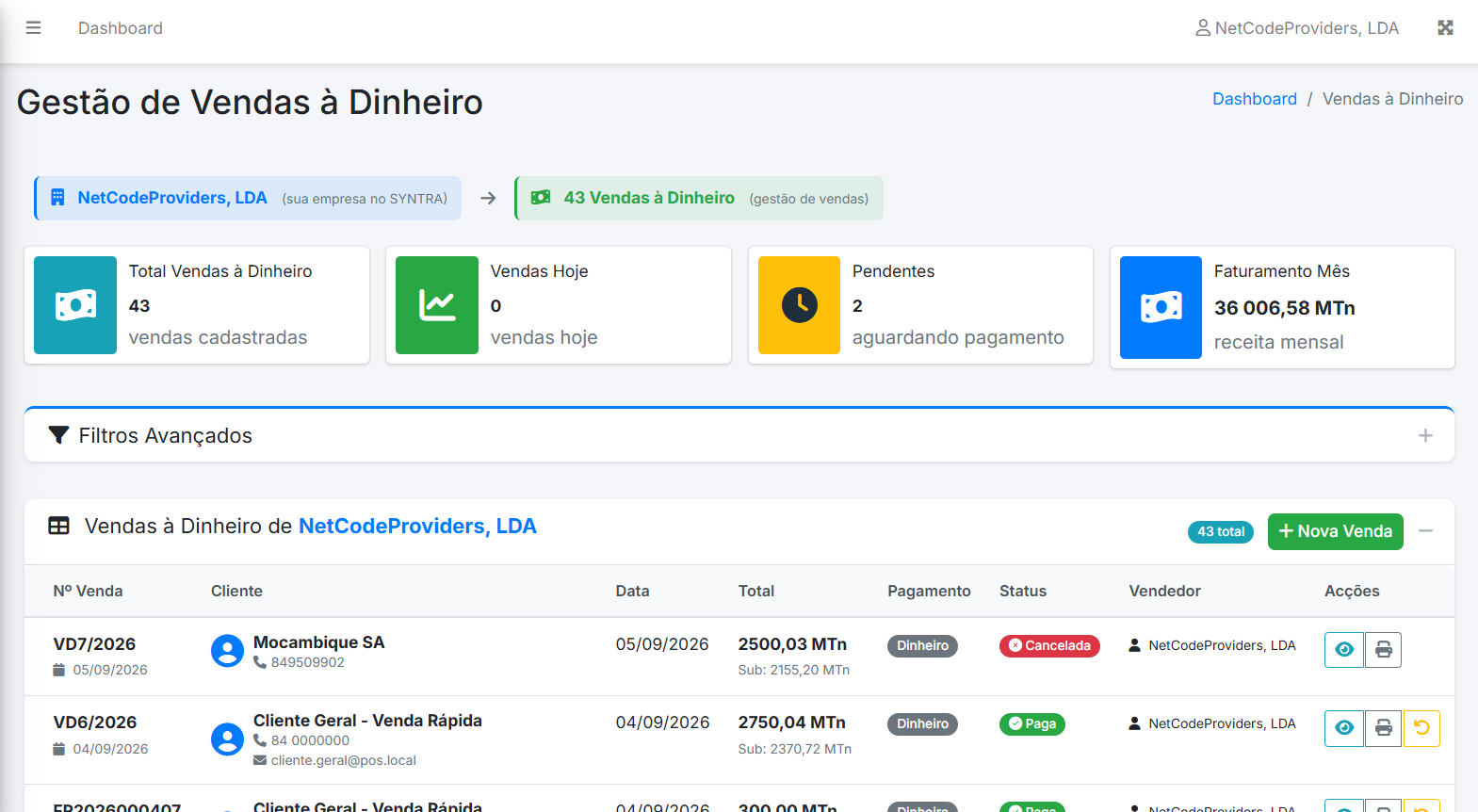Click the 'Dinheiro' payment badge for VD6/2026

922,724
